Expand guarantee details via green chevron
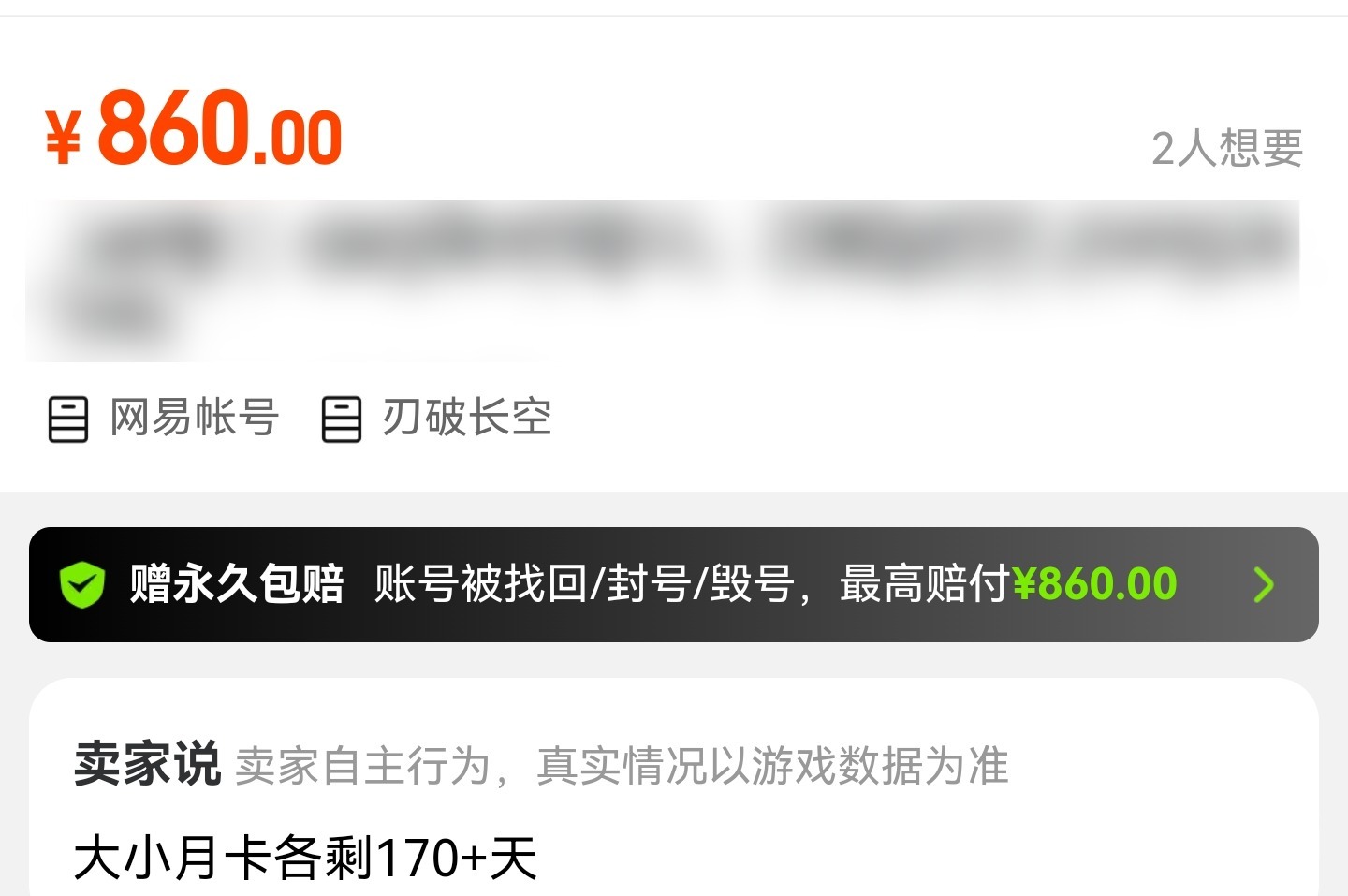Screen dimensions: 1348x896 click(1264, 585)
